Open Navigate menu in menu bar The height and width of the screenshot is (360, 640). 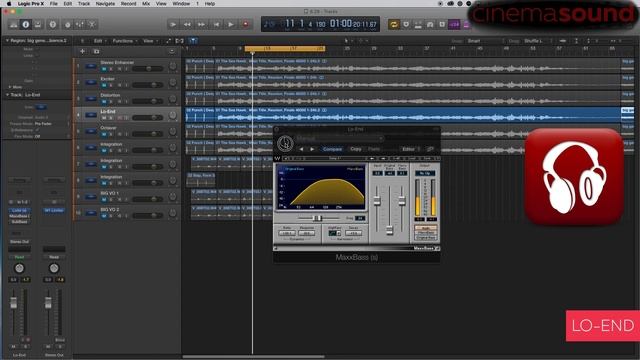[x=105, y=4]
